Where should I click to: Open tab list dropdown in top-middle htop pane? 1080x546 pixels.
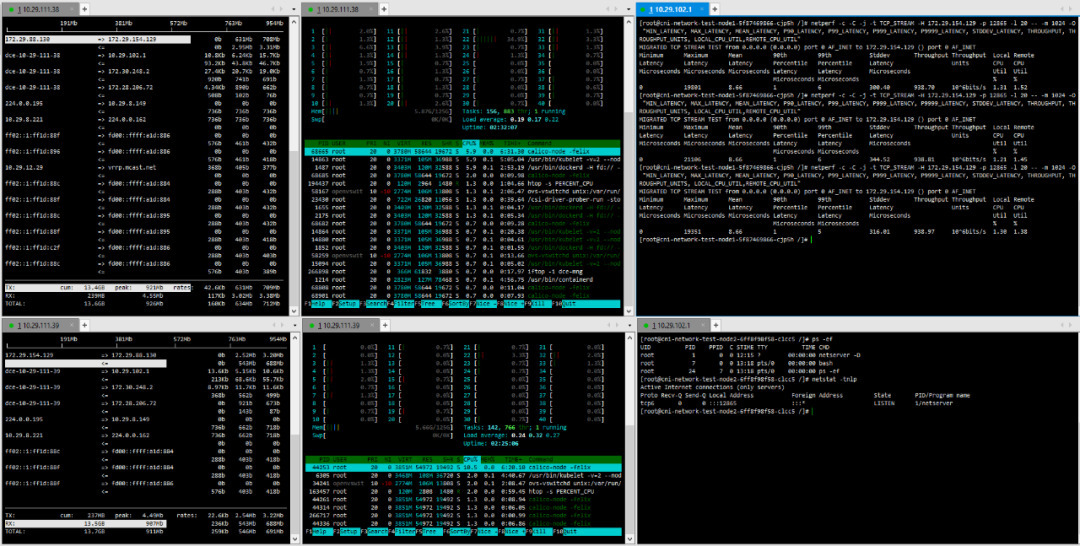coord(628,9)
